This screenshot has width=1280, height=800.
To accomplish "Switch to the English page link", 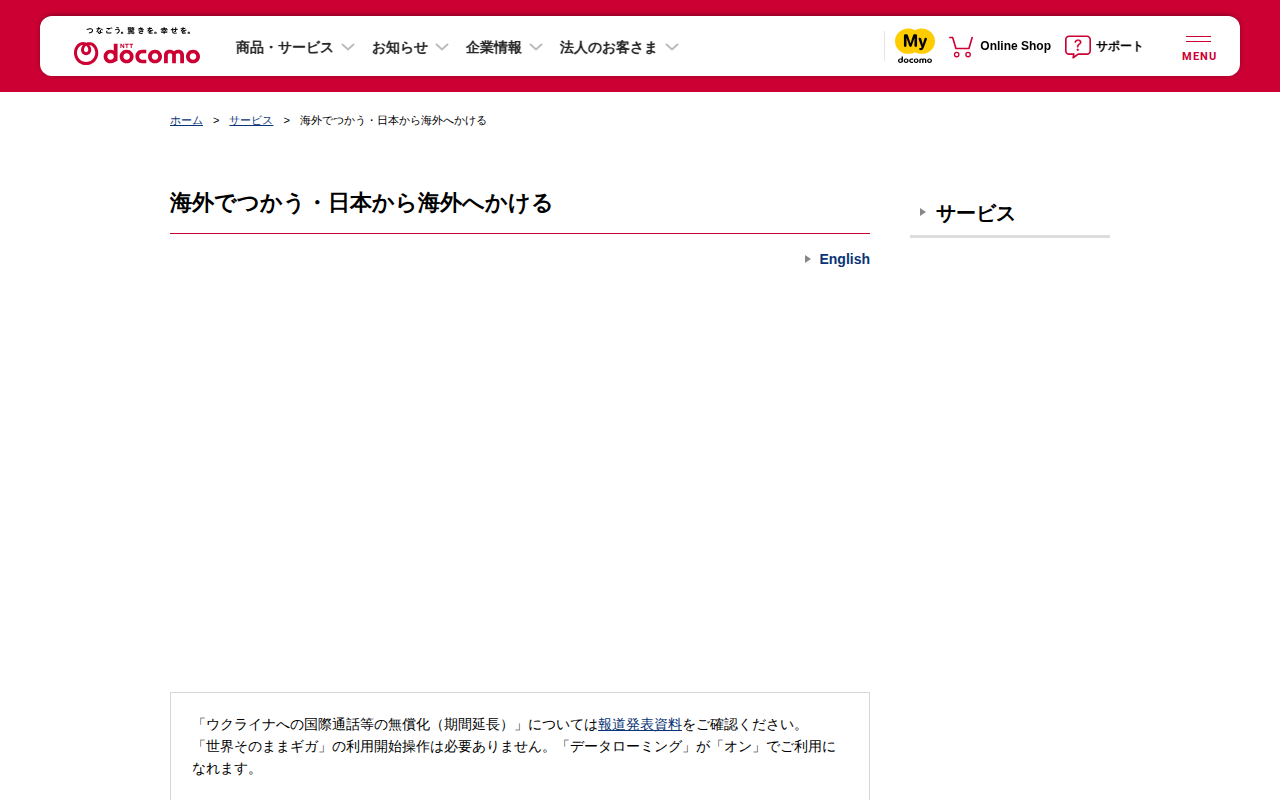I will point(844,259).
